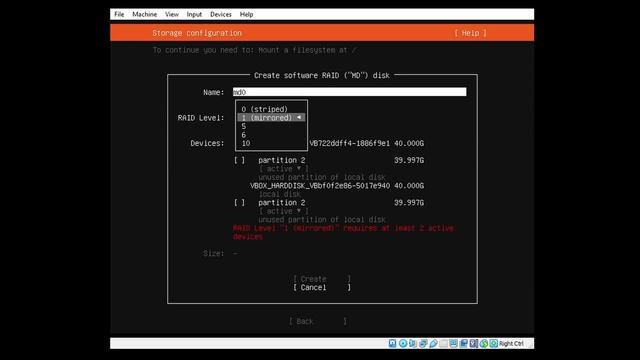Click the mouse integration status icon

click(x=484, y=343)
